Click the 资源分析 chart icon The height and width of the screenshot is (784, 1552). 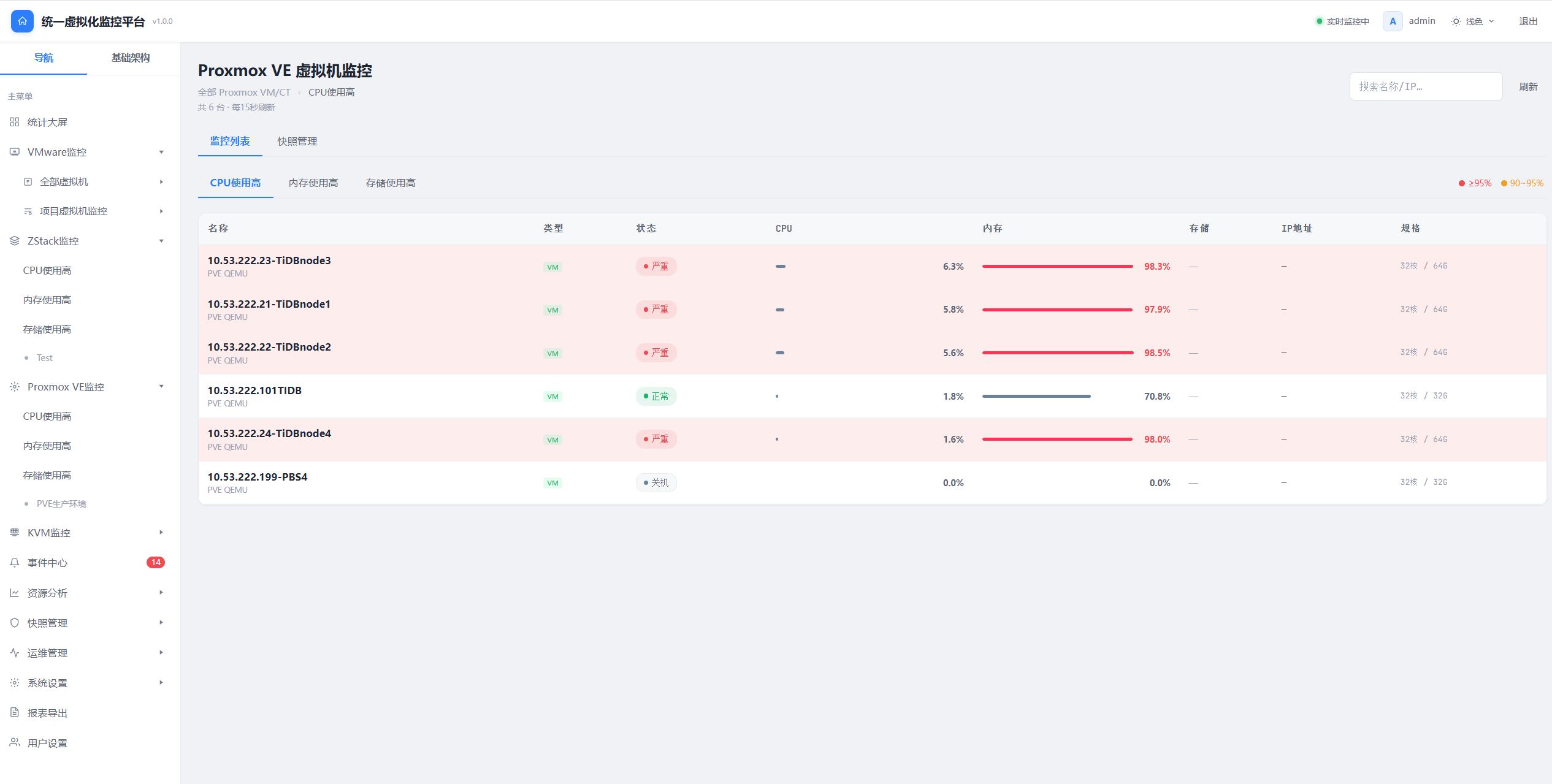[x=15, y=592]
